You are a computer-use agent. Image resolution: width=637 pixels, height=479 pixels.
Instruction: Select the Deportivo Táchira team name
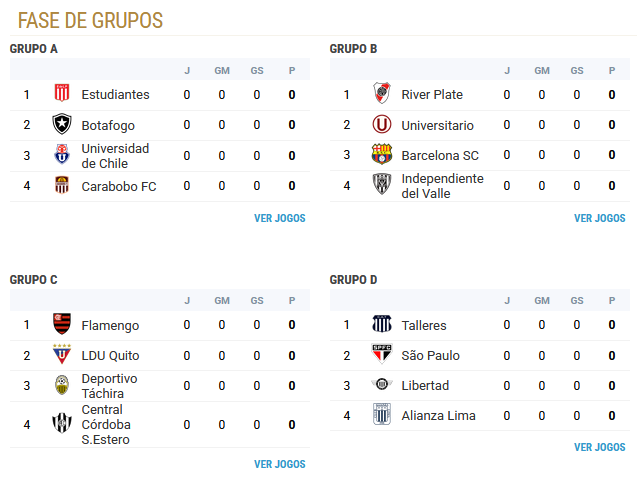click(109, 386)
